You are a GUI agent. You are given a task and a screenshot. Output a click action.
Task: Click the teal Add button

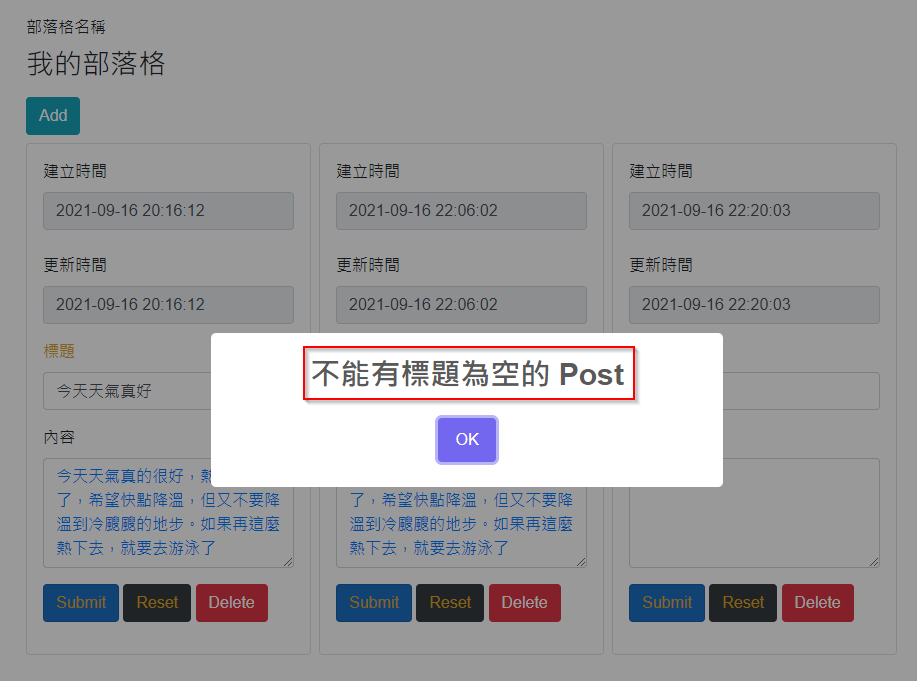pyautogui.click(x=53, y=116)
